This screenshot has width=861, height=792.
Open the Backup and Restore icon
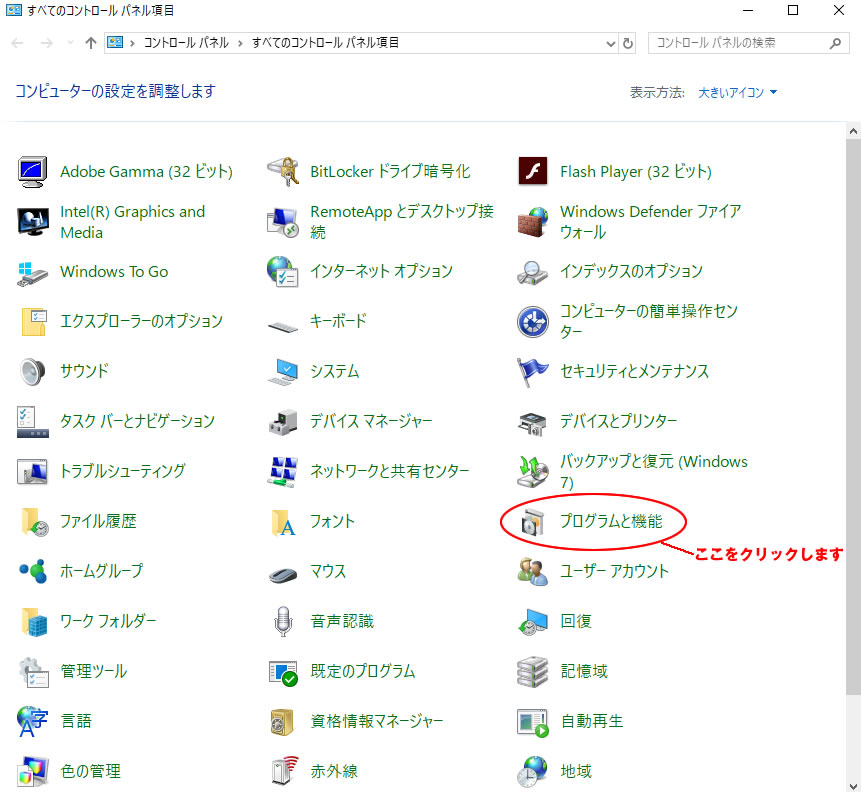click(x=533, y=472)
